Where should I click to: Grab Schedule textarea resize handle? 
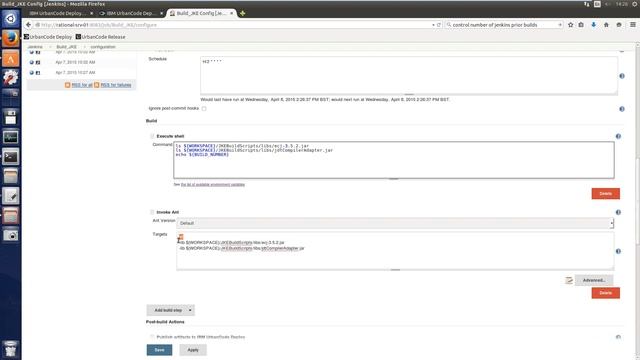pos(409,95)
